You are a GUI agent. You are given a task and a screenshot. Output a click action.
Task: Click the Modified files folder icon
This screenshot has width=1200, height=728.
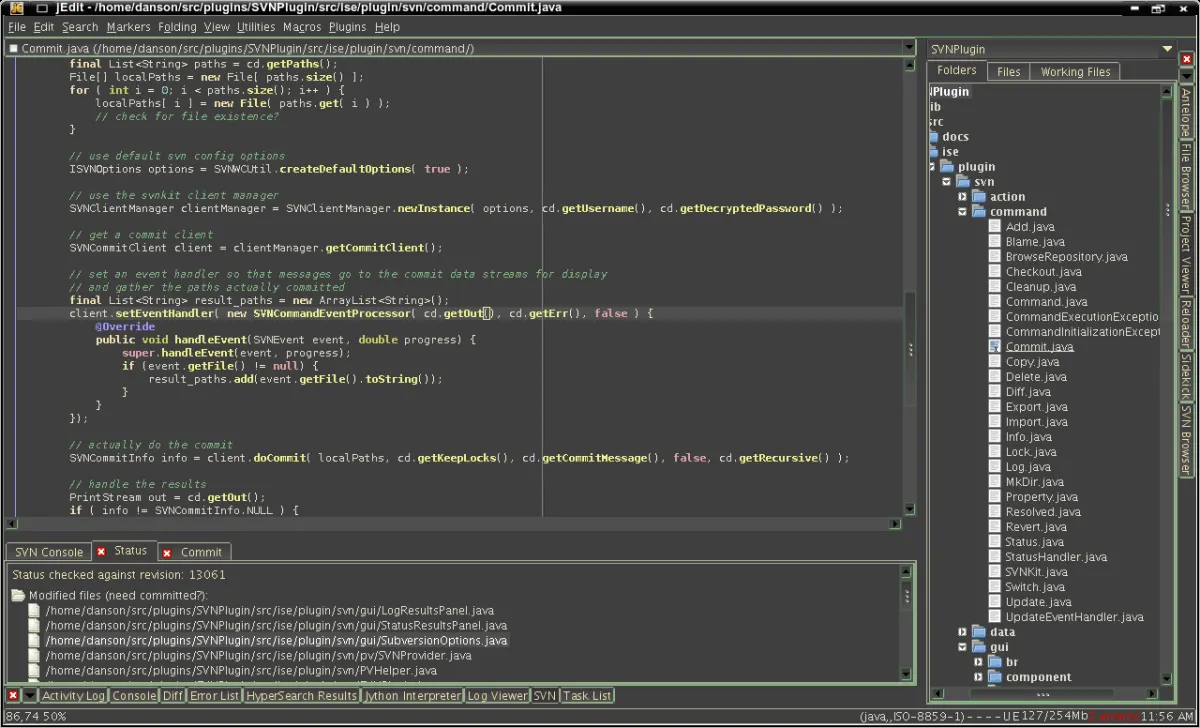(18, 596)
